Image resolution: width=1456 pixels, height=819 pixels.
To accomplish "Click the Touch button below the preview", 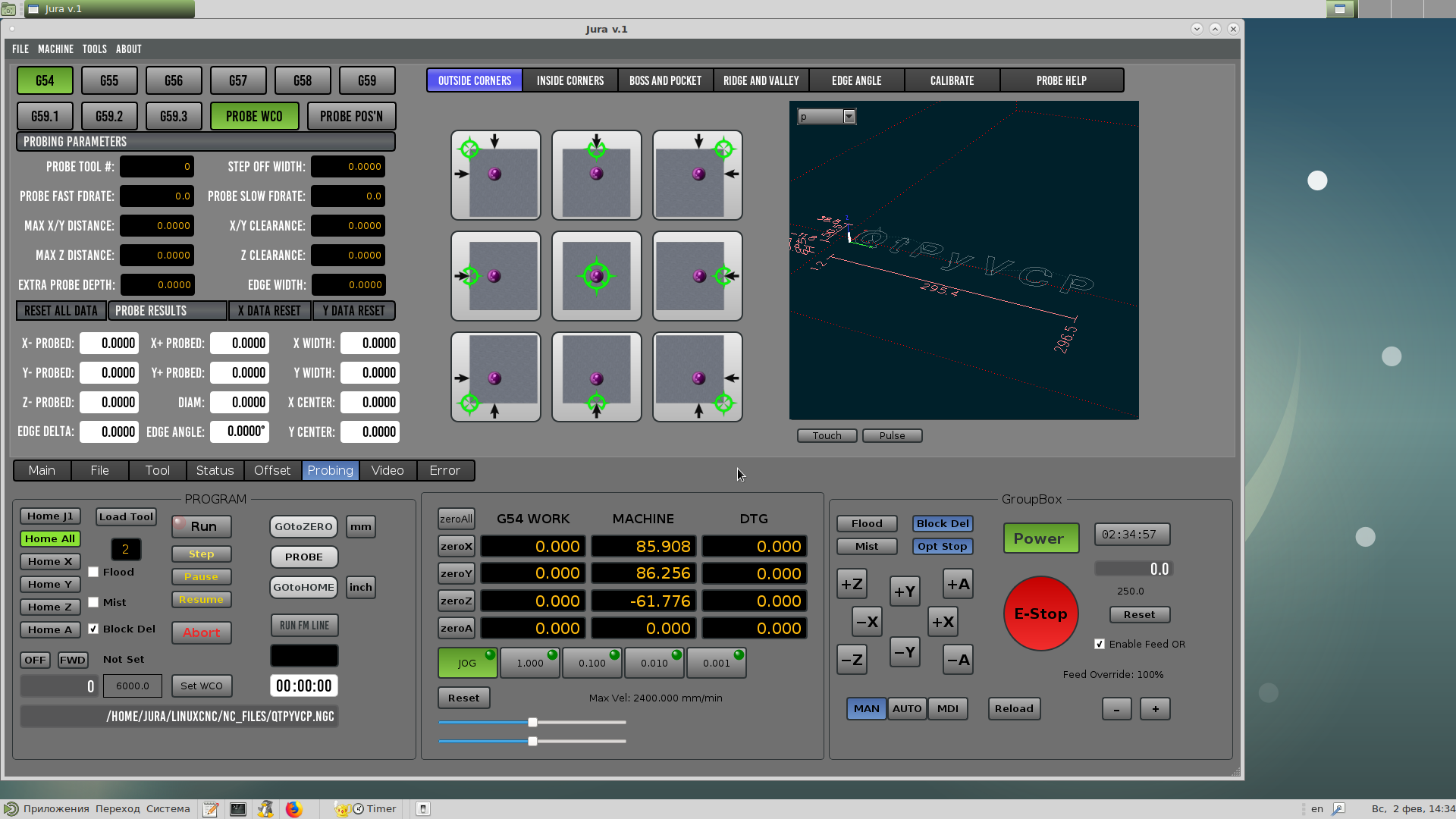I will click(x=827, y=436).
